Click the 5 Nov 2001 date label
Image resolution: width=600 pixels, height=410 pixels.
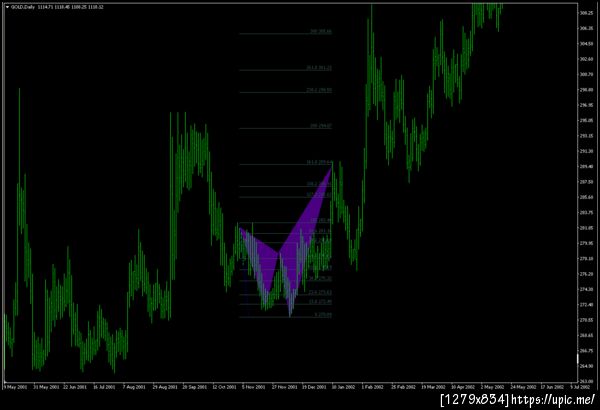[x=253, y=387]
